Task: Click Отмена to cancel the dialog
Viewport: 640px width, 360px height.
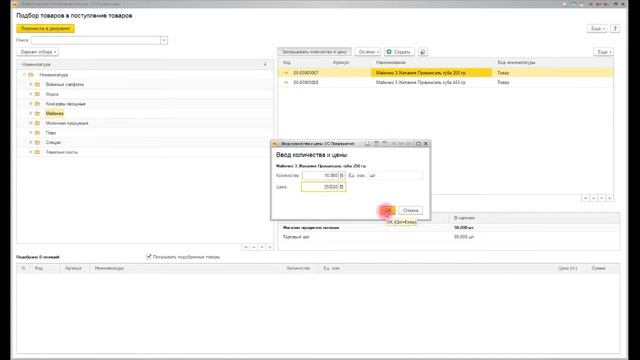Action: [411, 211]
